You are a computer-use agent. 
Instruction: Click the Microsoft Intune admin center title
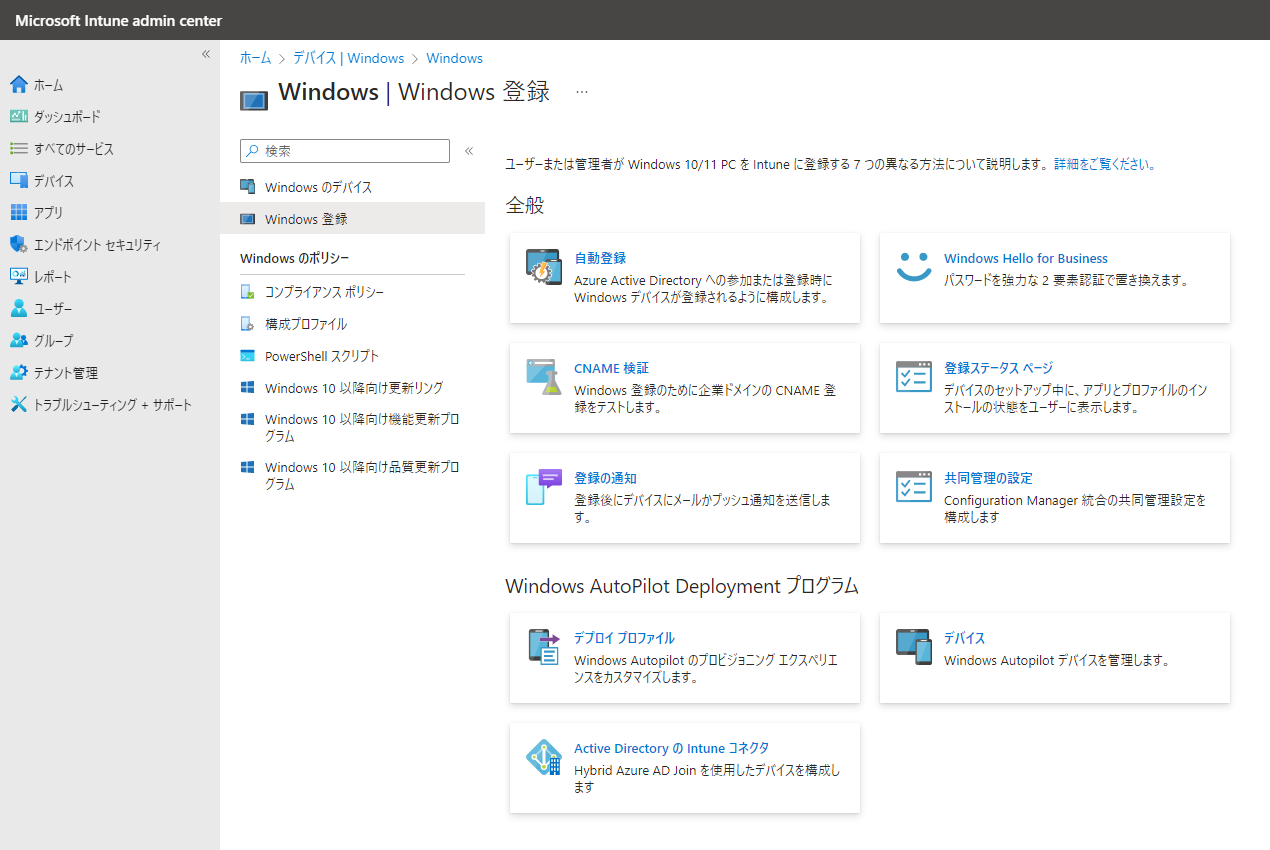coord(119,21)
